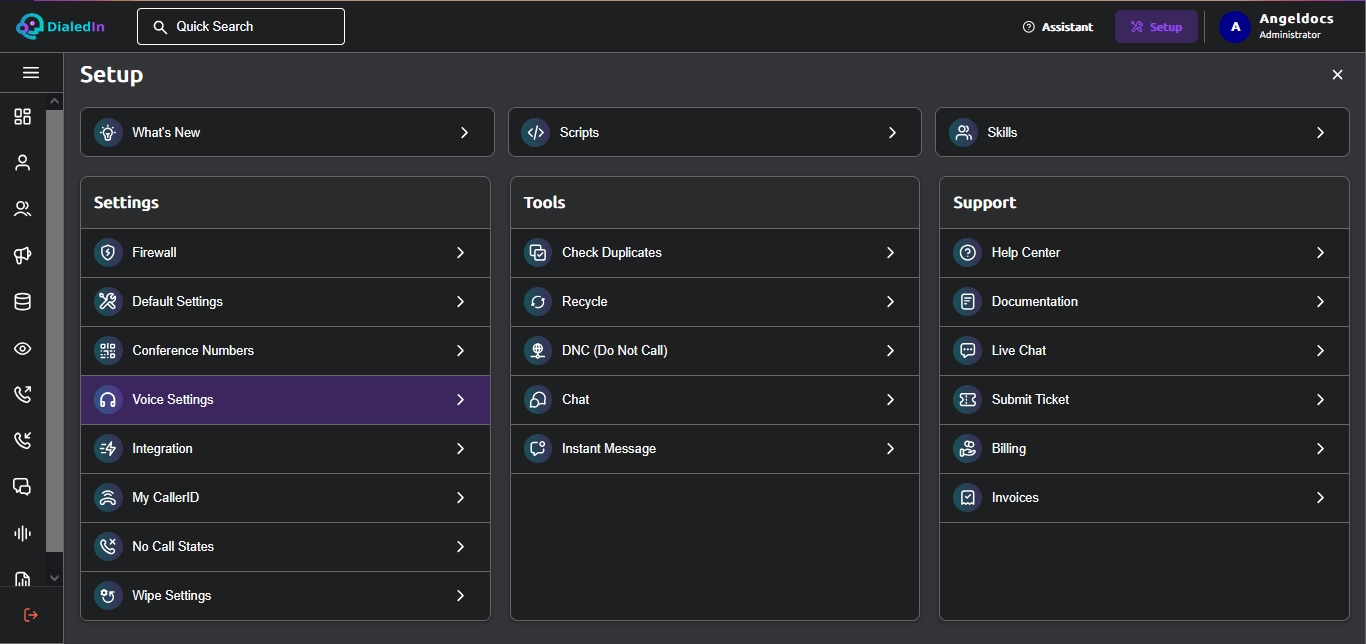Click the Conference Numbers grid icon
1366x644 pixels.
click(108, 351)
